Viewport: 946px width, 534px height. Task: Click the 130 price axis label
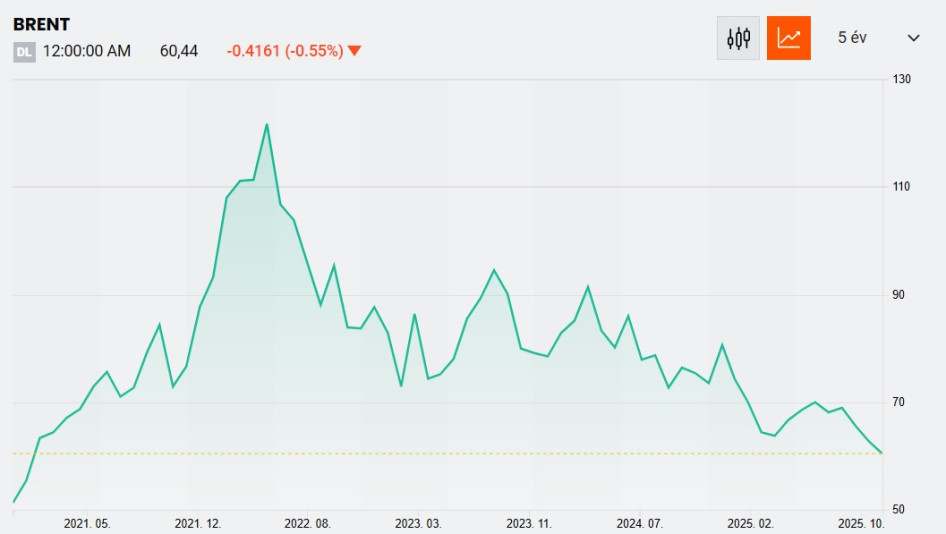pos(901,79)
